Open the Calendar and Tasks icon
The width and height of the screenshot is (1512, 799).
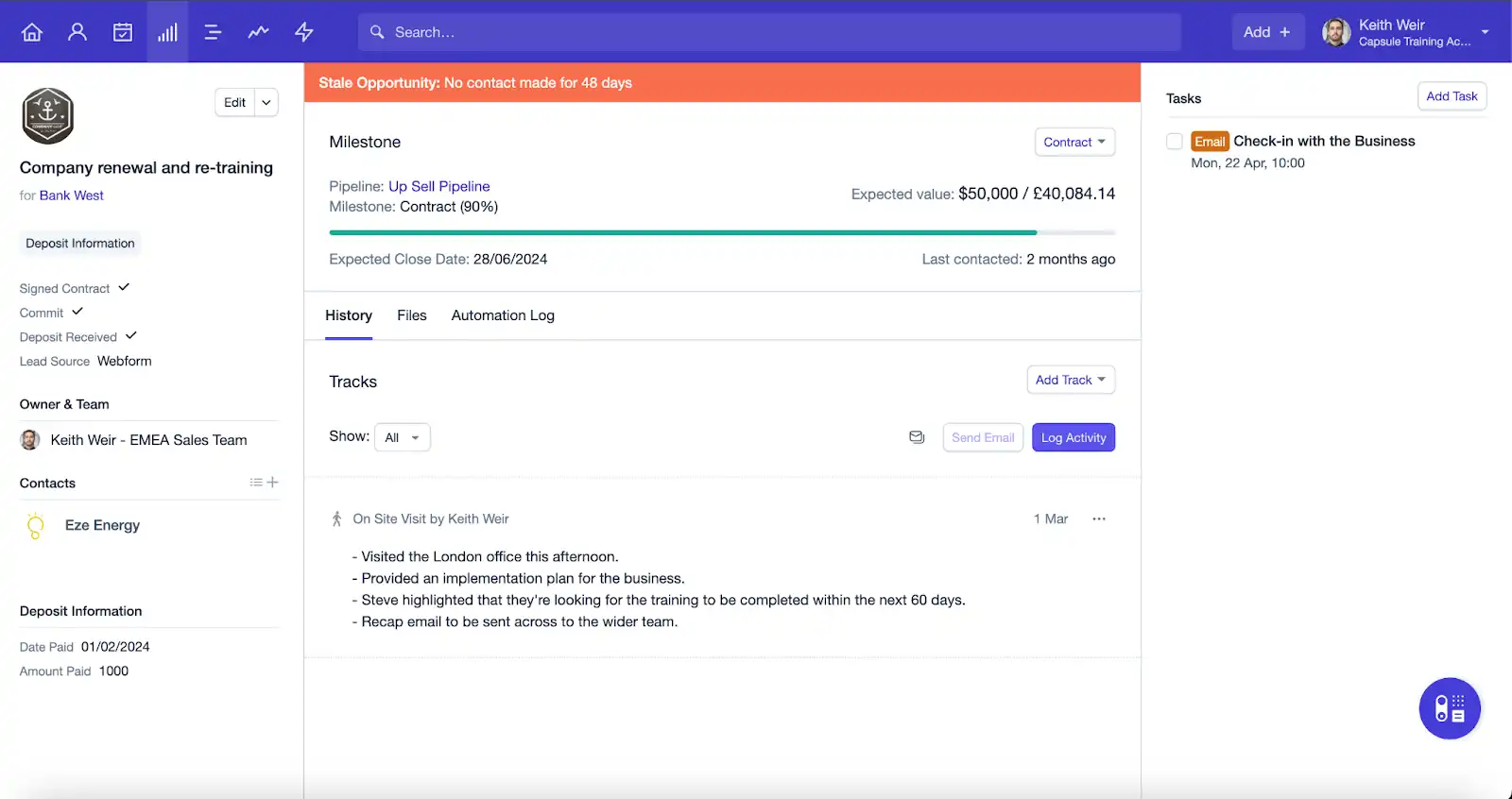click(123, 32)
